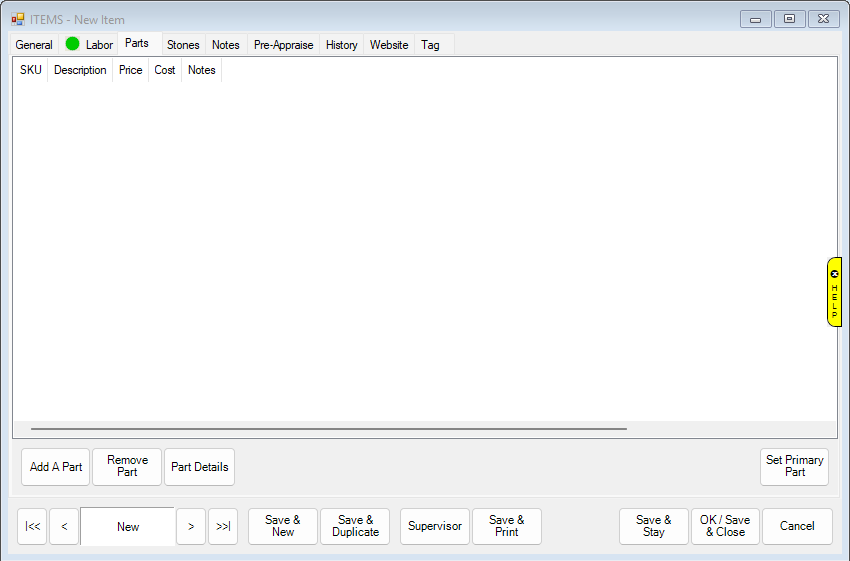Go to next item using > button
The width and height of the screenshot is (850, 561).
(x=190, y=527)
